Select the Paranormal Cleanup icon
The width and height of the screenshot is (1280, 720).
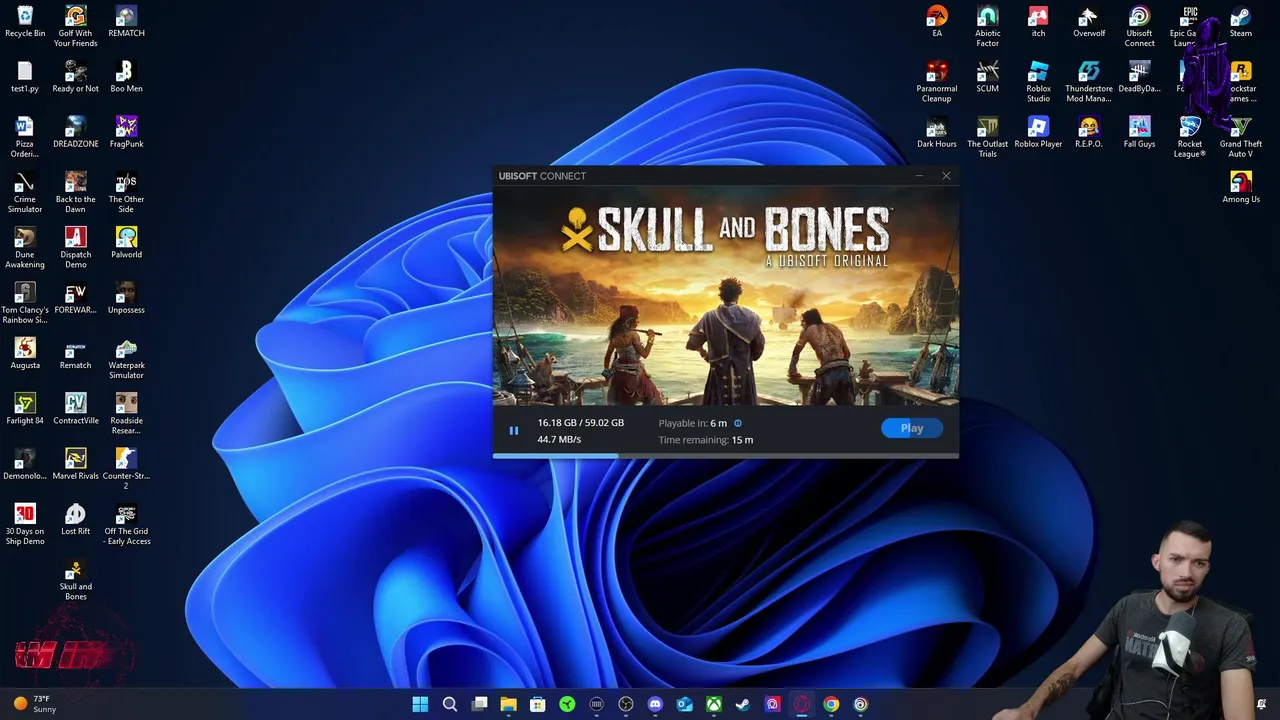(x=937, y=82)
